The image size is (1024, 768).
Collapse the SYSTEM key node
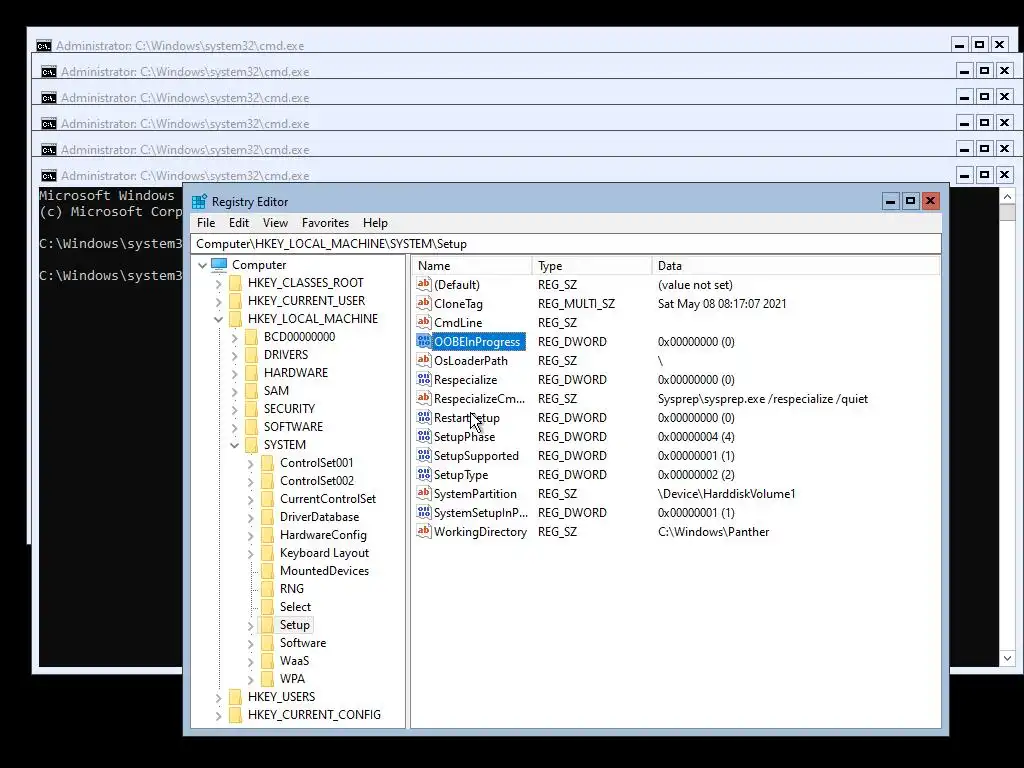(234, 445)
